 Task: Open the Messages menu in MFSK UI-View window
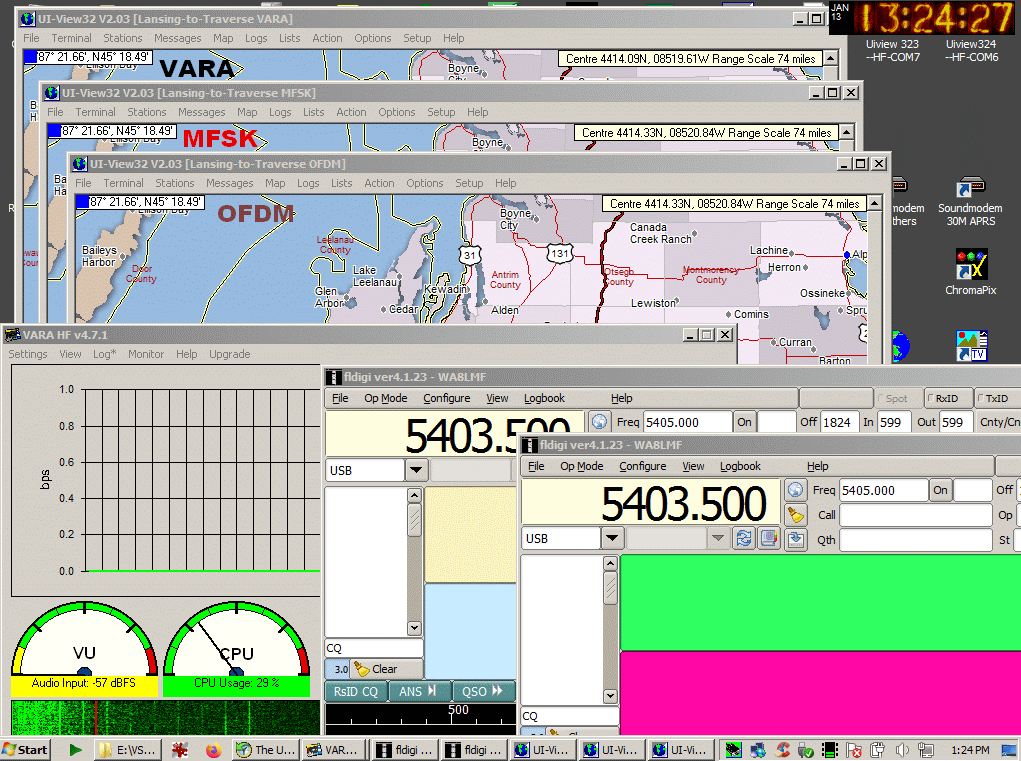coord(201,112)
